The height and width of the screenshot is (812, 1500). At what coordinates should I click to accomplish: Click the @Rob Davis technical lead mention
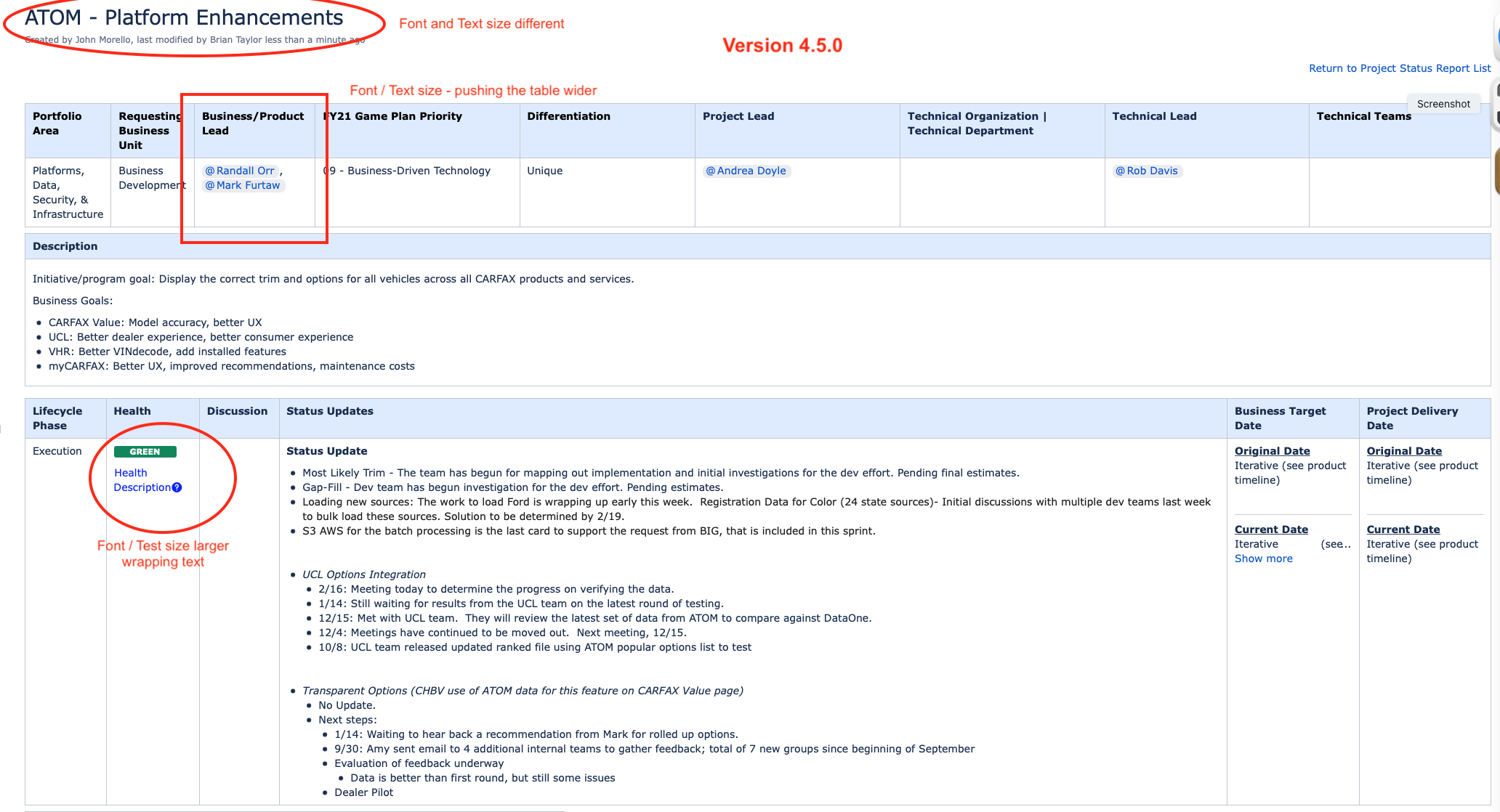[1147, 171]
